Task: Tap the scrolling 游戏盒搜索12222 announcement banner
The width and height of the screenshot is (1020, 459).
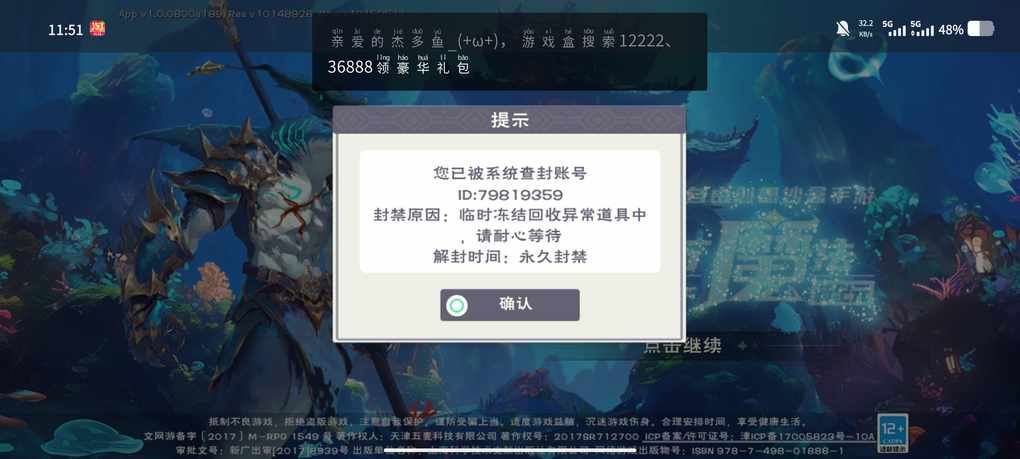Action: click(509, 51)
